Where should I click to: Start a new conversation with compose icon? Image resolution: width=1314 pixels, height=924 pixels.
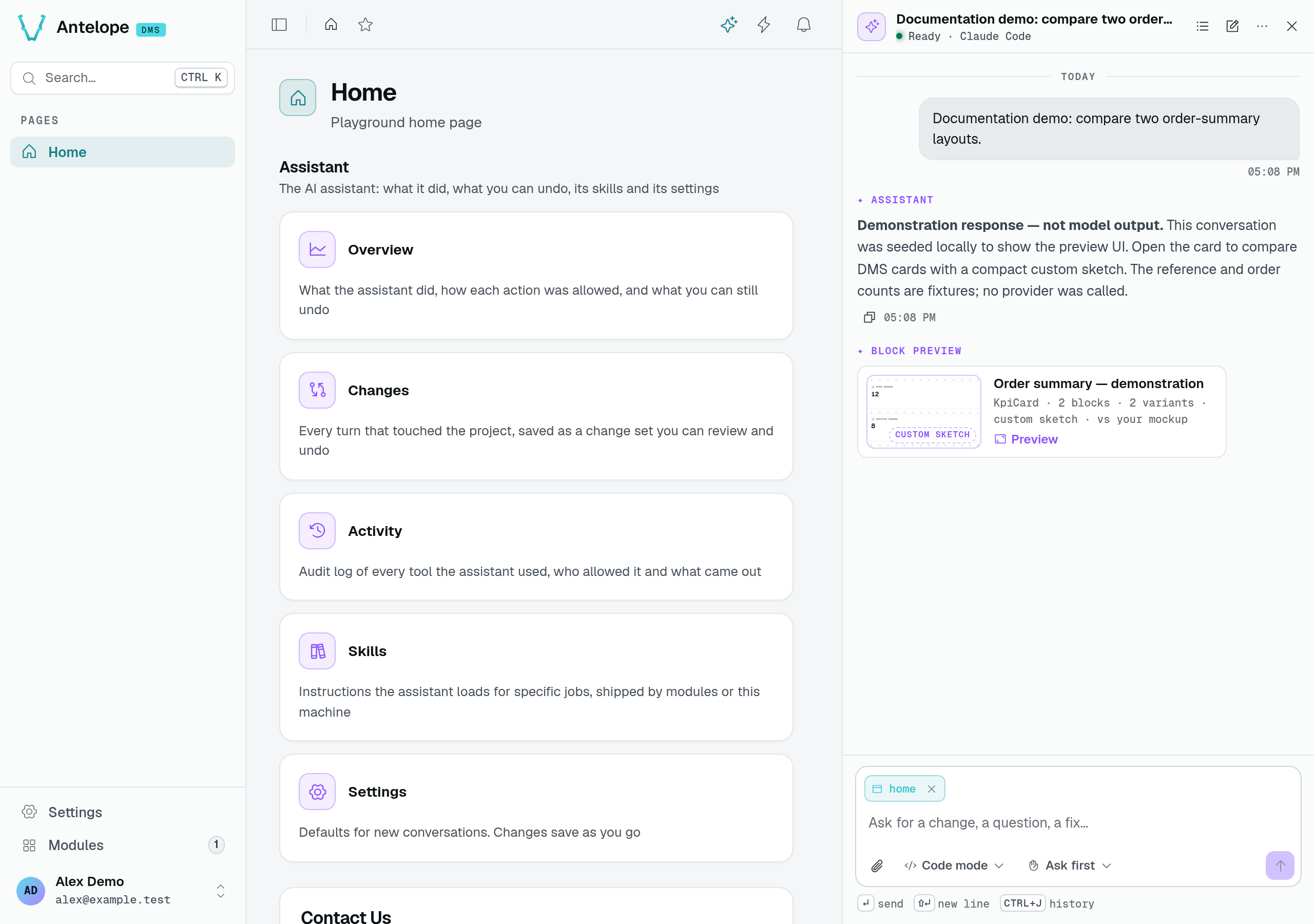pyautogui.click(x=1232, y=26)
